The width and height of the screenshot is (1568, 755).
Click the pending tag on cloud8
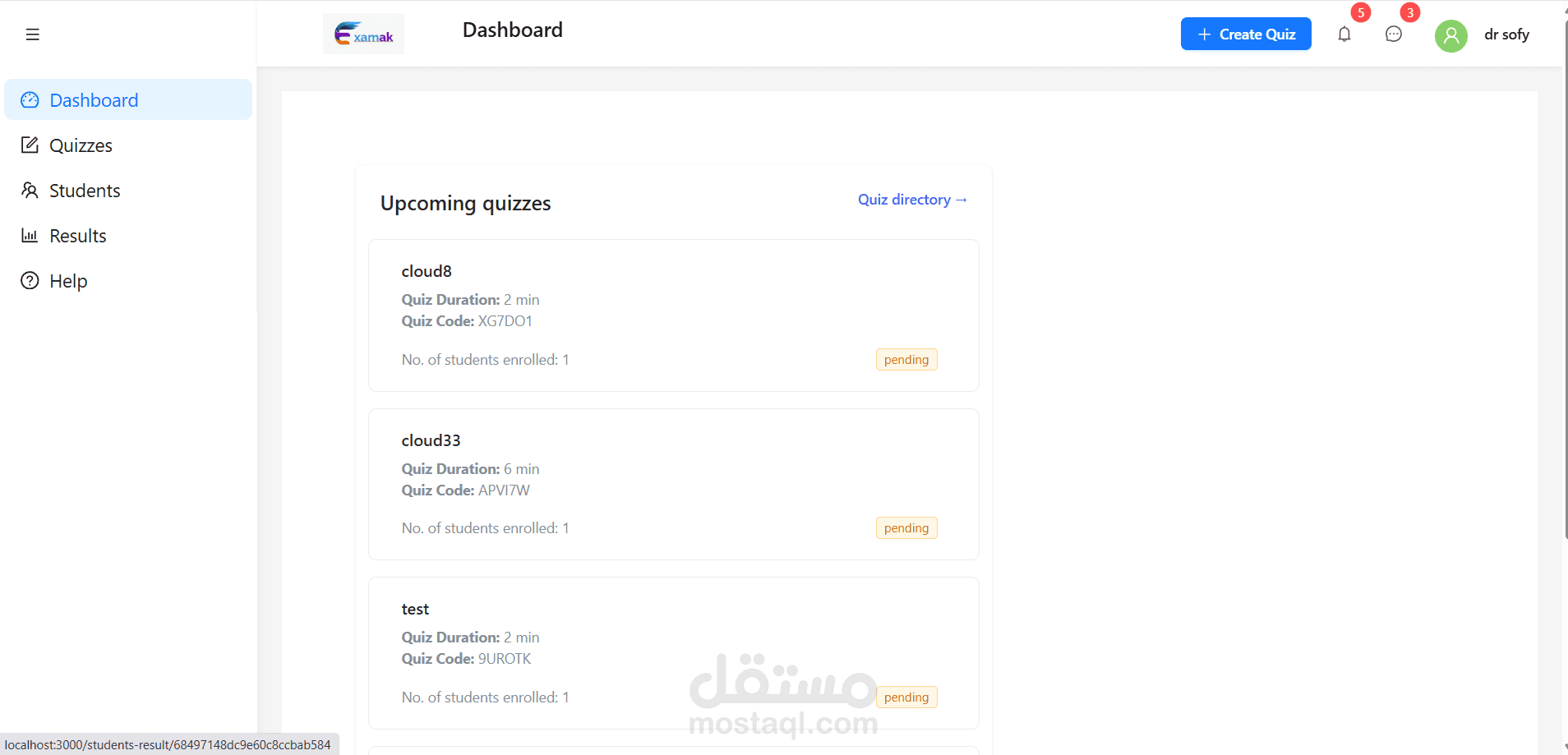click(906, 360)
